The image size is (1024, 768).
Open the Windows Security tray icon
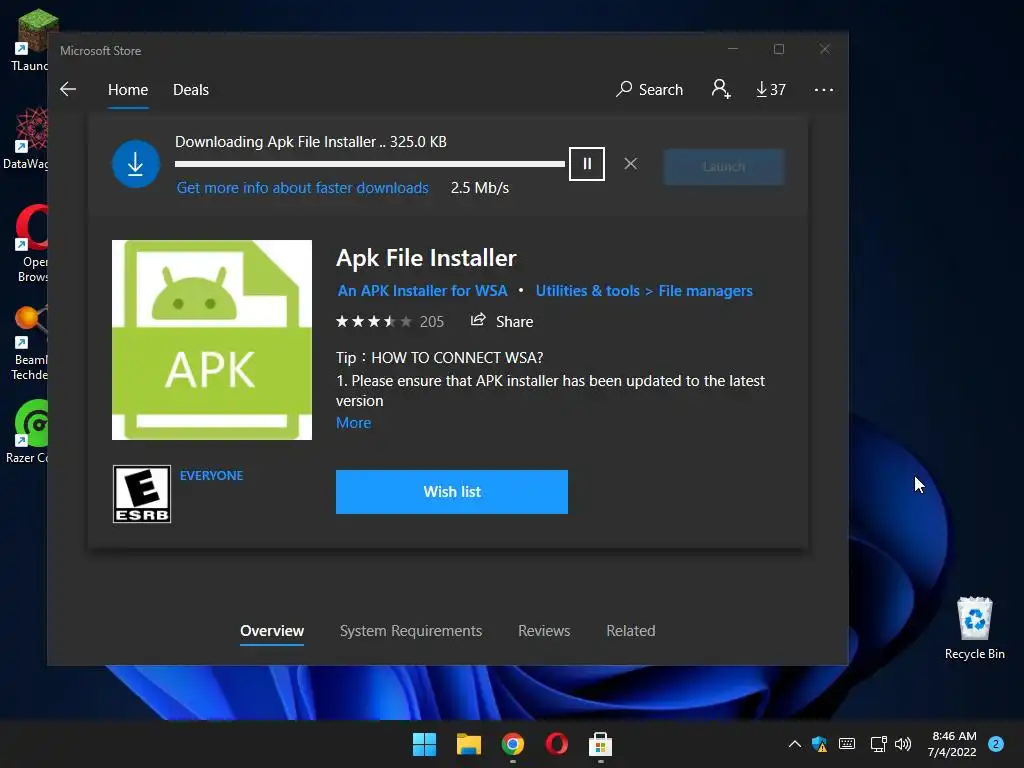tap(820, 744)
